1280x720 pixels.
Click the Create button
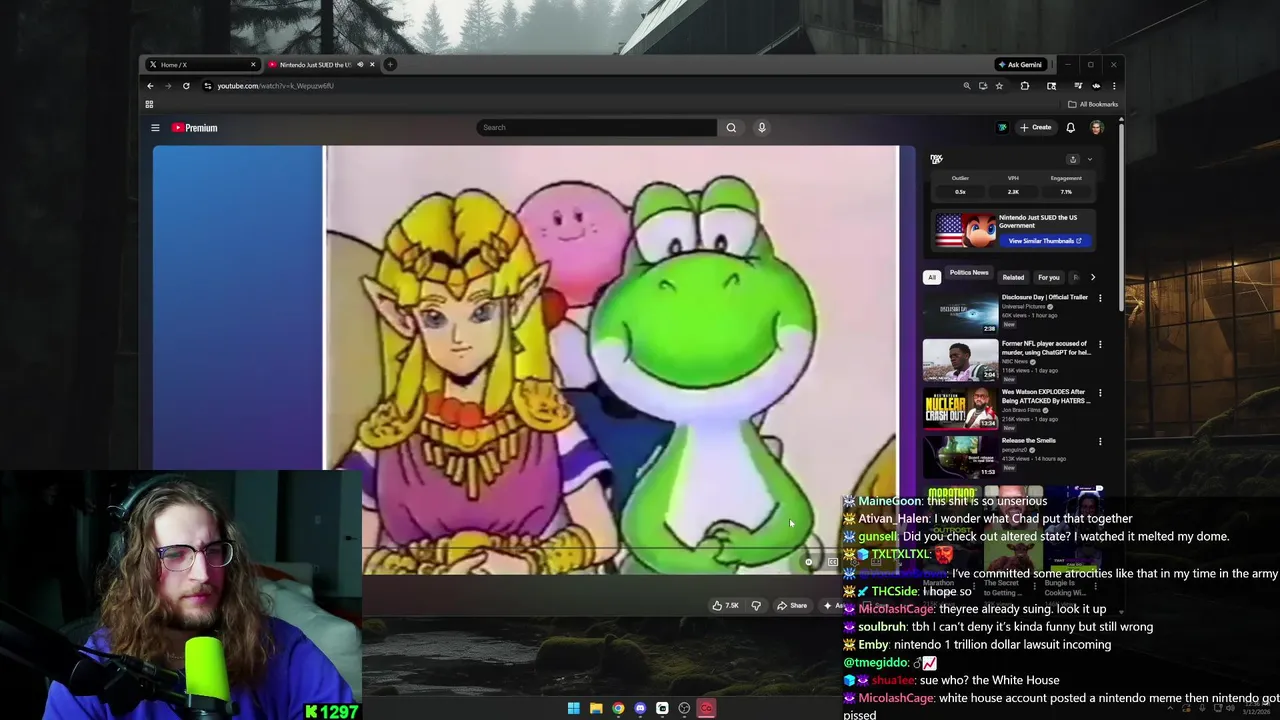point(1036,128)
